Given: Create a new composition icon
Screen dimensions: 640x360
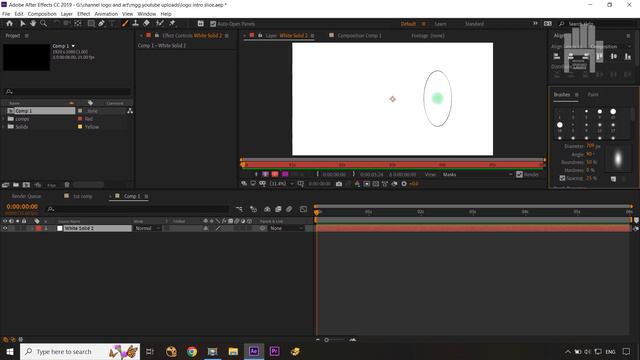Looking at the screenshot, I should coord(26,185).
